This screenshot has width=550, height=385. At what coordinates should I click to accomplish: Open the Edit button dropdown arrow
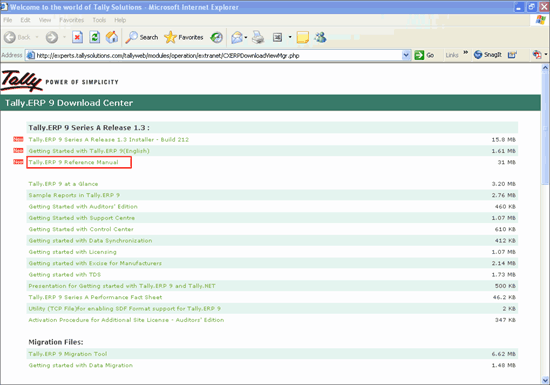coord(290,37)
